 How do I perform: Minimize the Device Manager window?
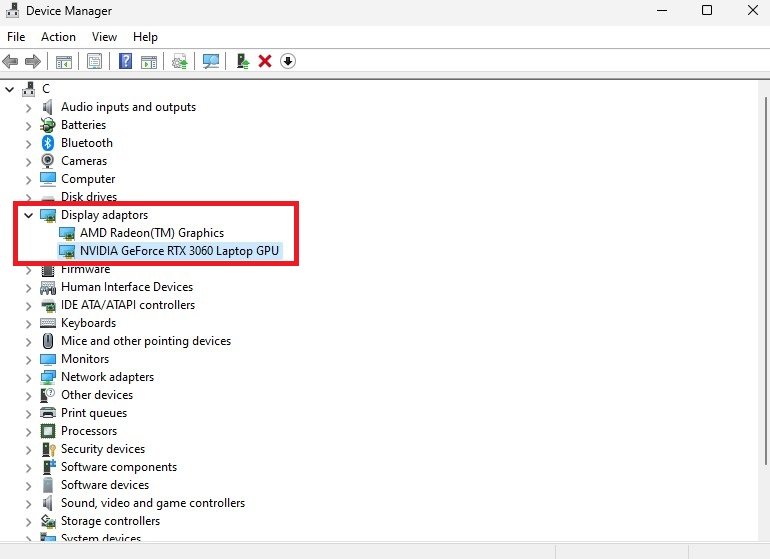[662, 10]
